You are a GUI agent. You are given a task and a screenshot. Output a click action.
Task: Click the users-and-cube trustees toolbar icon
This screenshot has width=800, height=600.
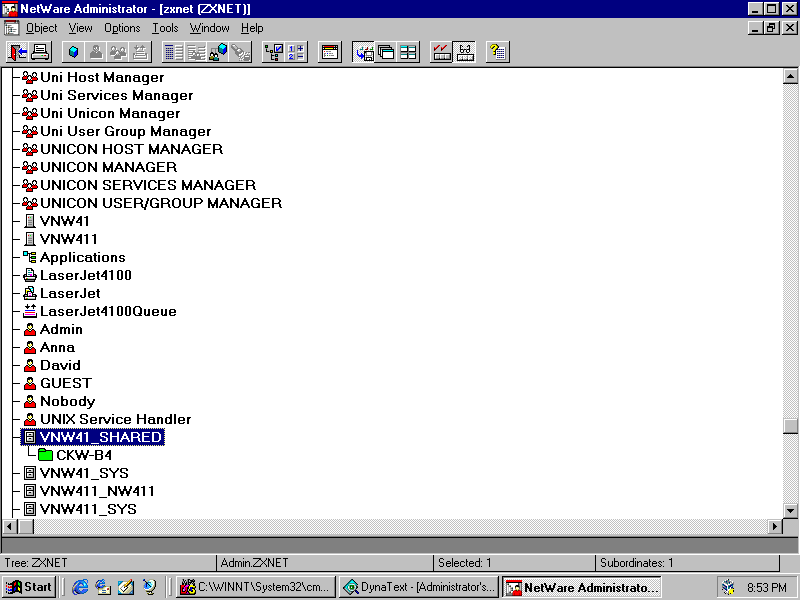(218, 52)
